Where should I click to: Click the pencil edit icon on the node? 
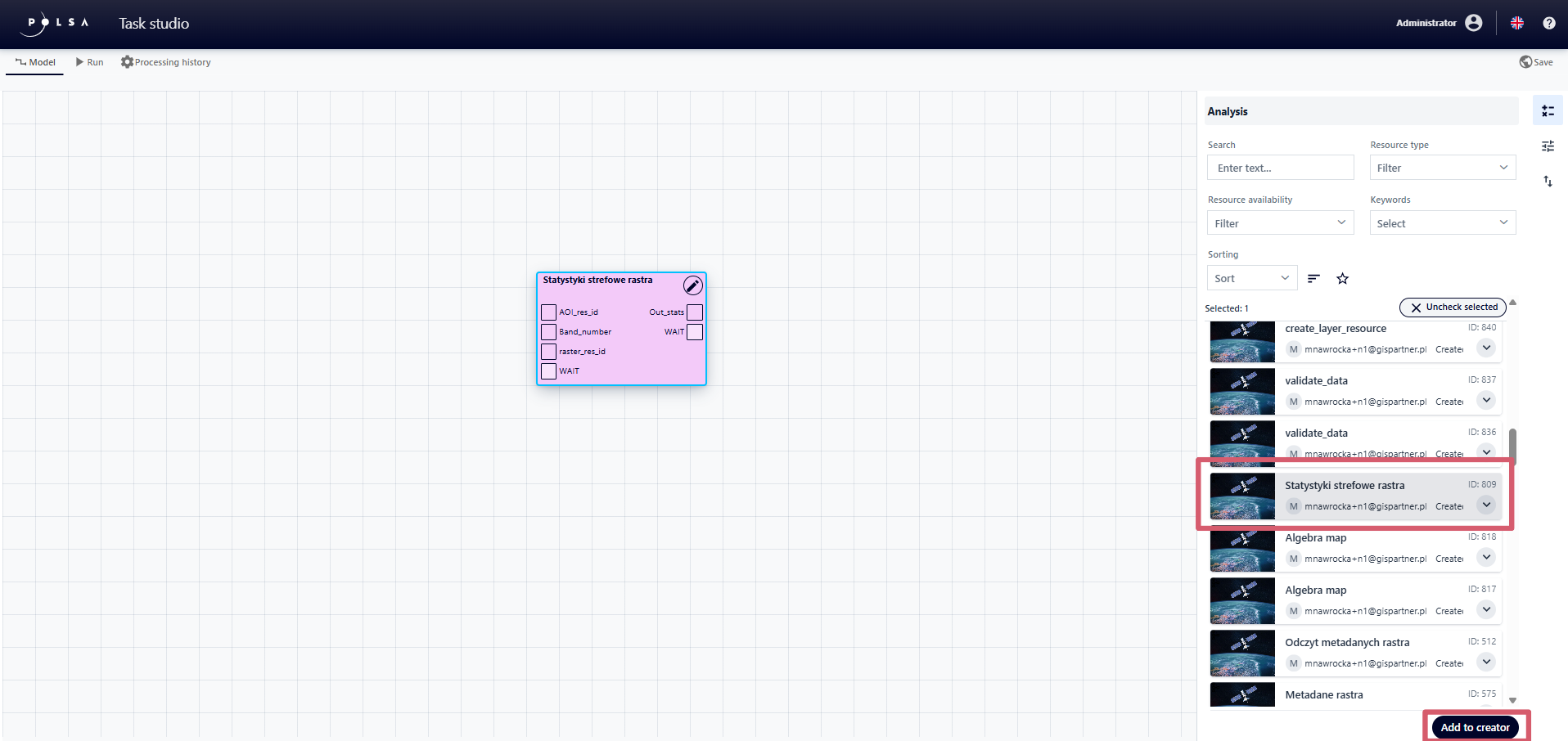click(692, 285)
